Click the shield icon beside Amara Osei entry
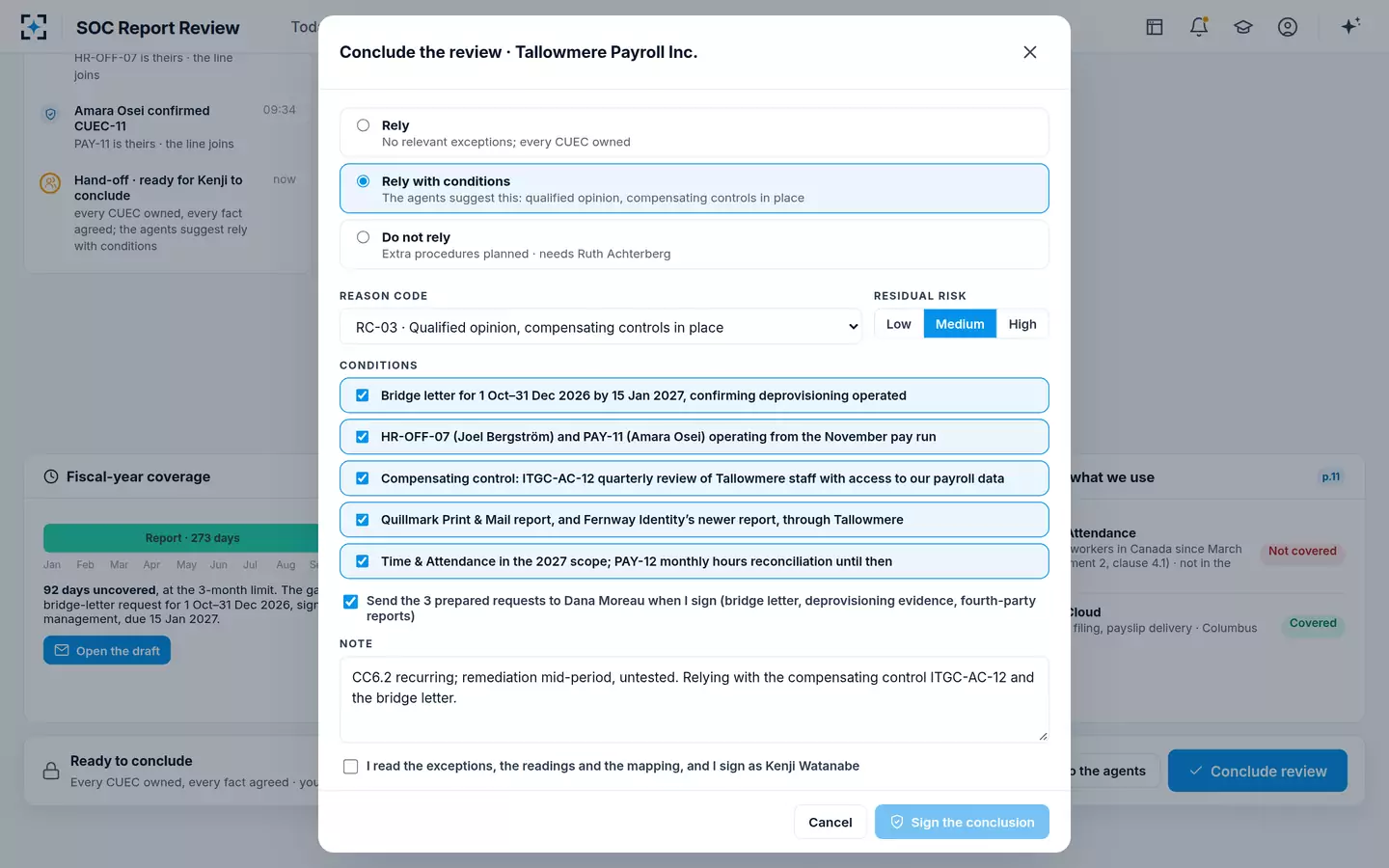 point(51,114)
